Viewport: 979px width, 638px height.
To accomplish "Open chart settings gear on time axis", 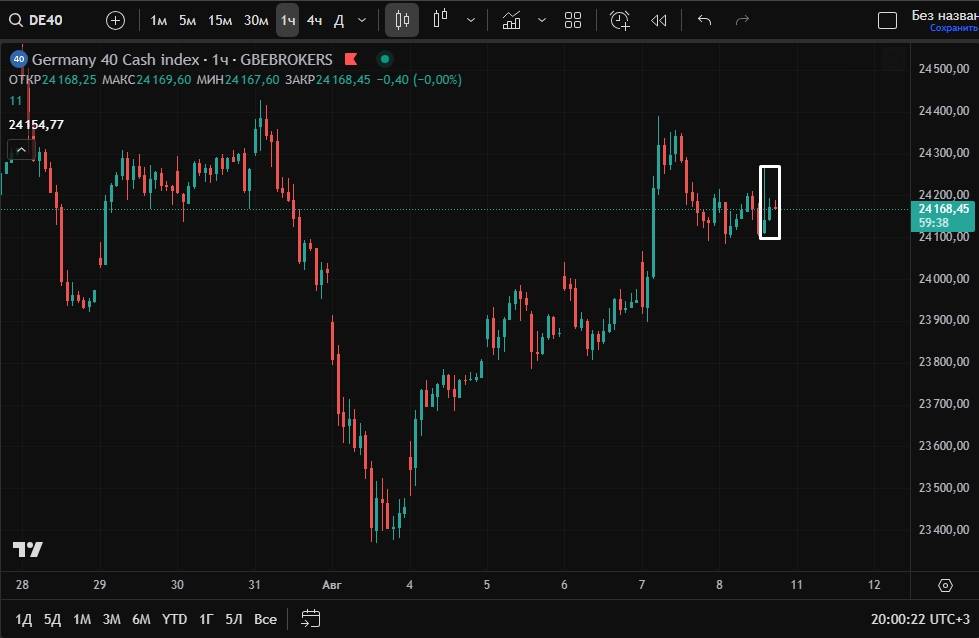I will click(945, 585).
